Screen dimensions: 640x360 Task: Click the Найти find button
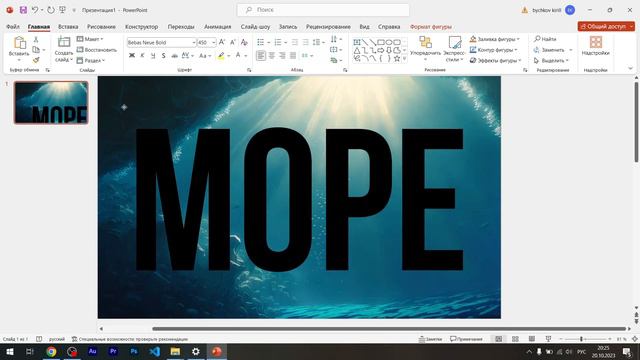pyautogui.click(x=545, y=39)
